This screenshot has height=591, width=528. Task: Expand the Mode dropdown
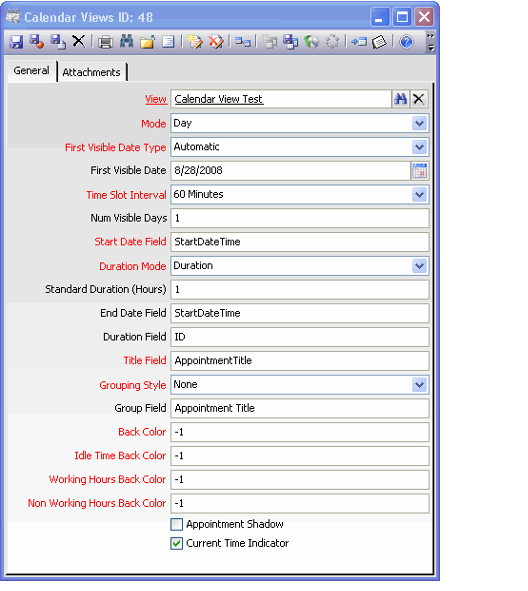tap(419, 123)
